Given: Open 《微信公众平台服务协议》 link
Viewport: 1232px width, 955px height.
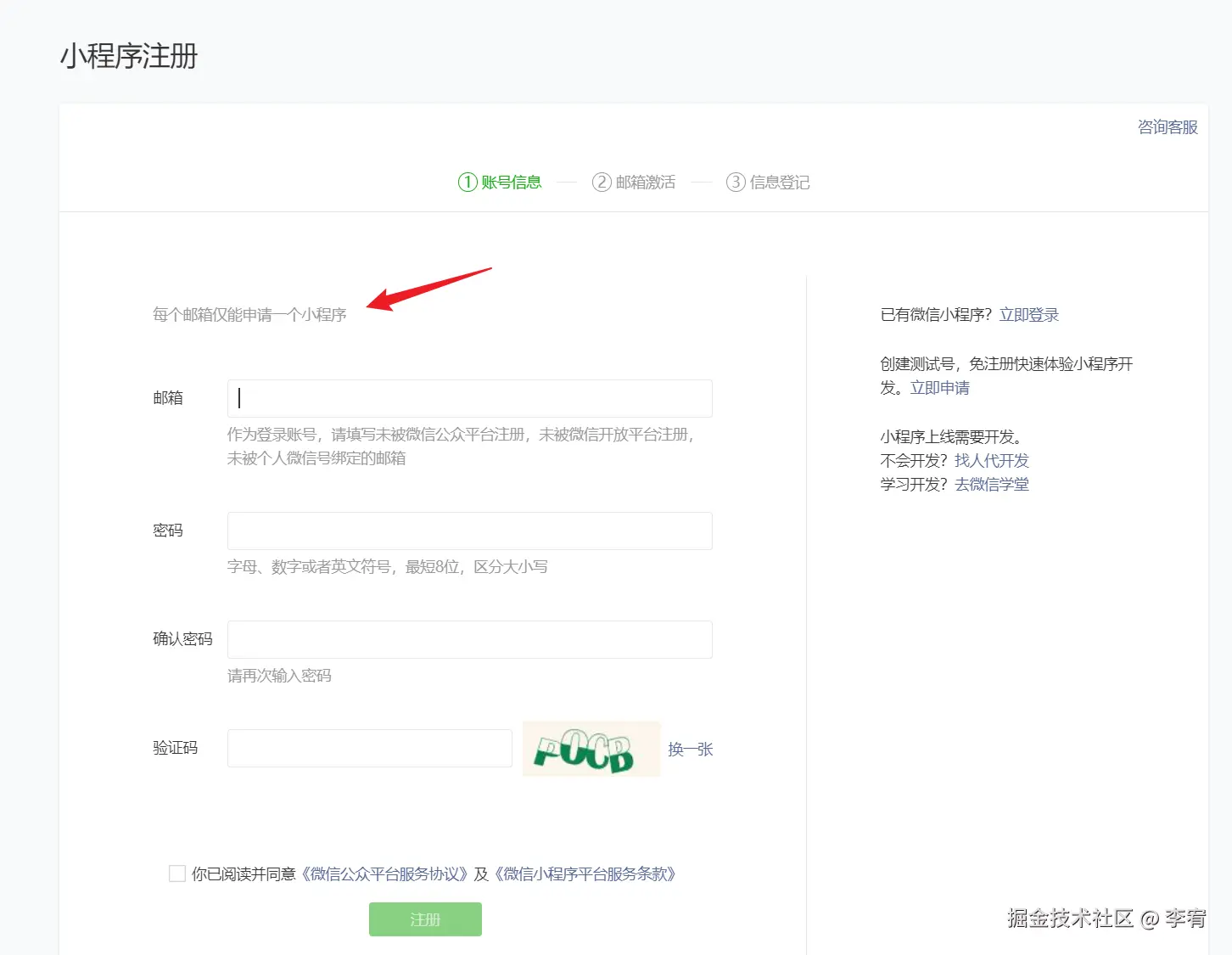Looking at the screenshot, I should (x=384, y=874).
